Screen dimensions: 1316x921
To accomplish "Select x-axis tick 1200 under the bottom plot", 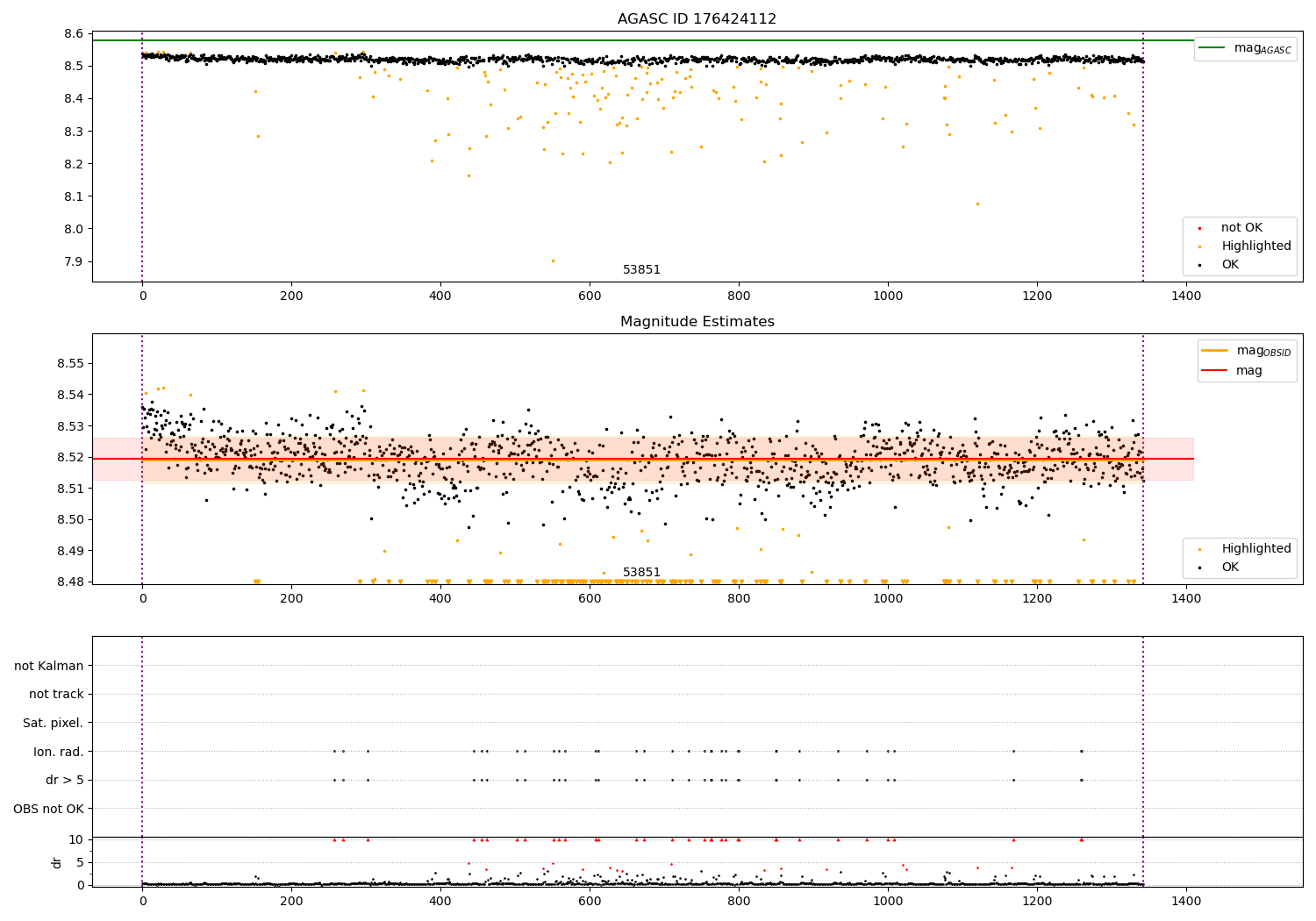I will click(1037, 902).
